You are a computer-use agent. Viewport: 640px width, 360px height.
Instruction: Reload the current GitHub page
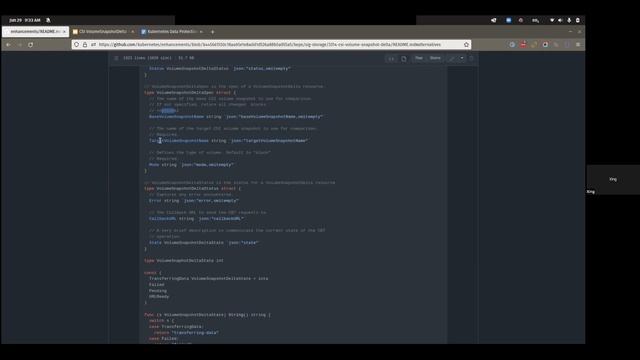click(x=31, y=44)
